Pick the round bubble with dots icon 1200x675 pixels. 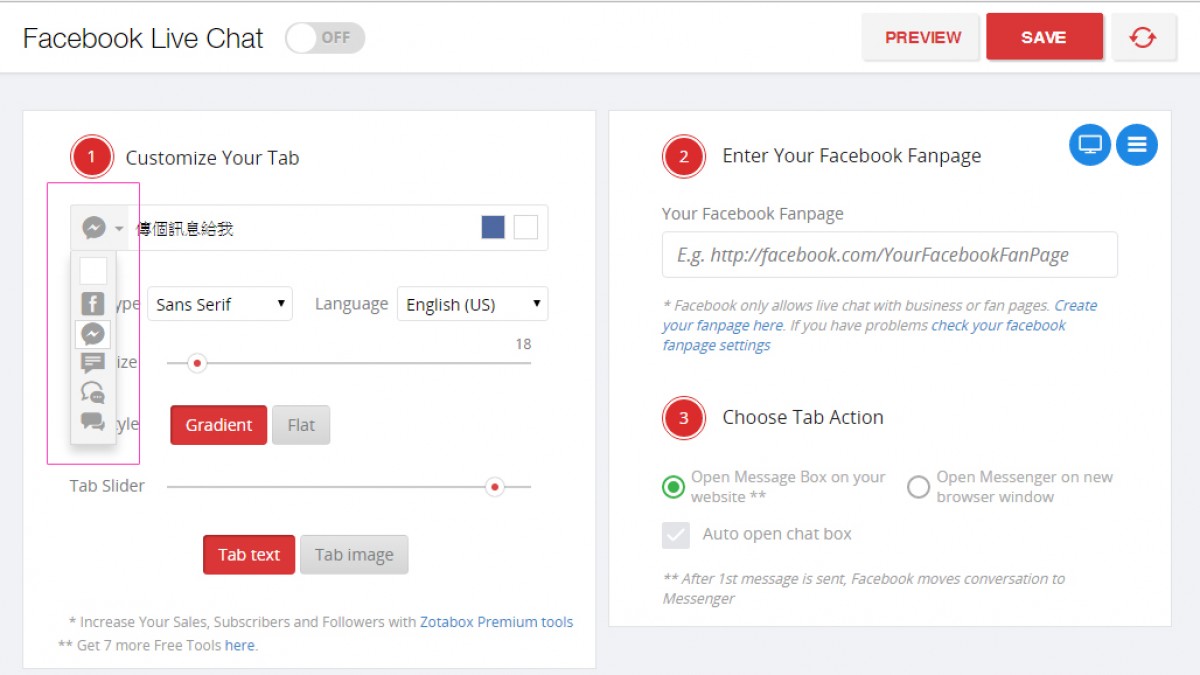tap(93, 392)
